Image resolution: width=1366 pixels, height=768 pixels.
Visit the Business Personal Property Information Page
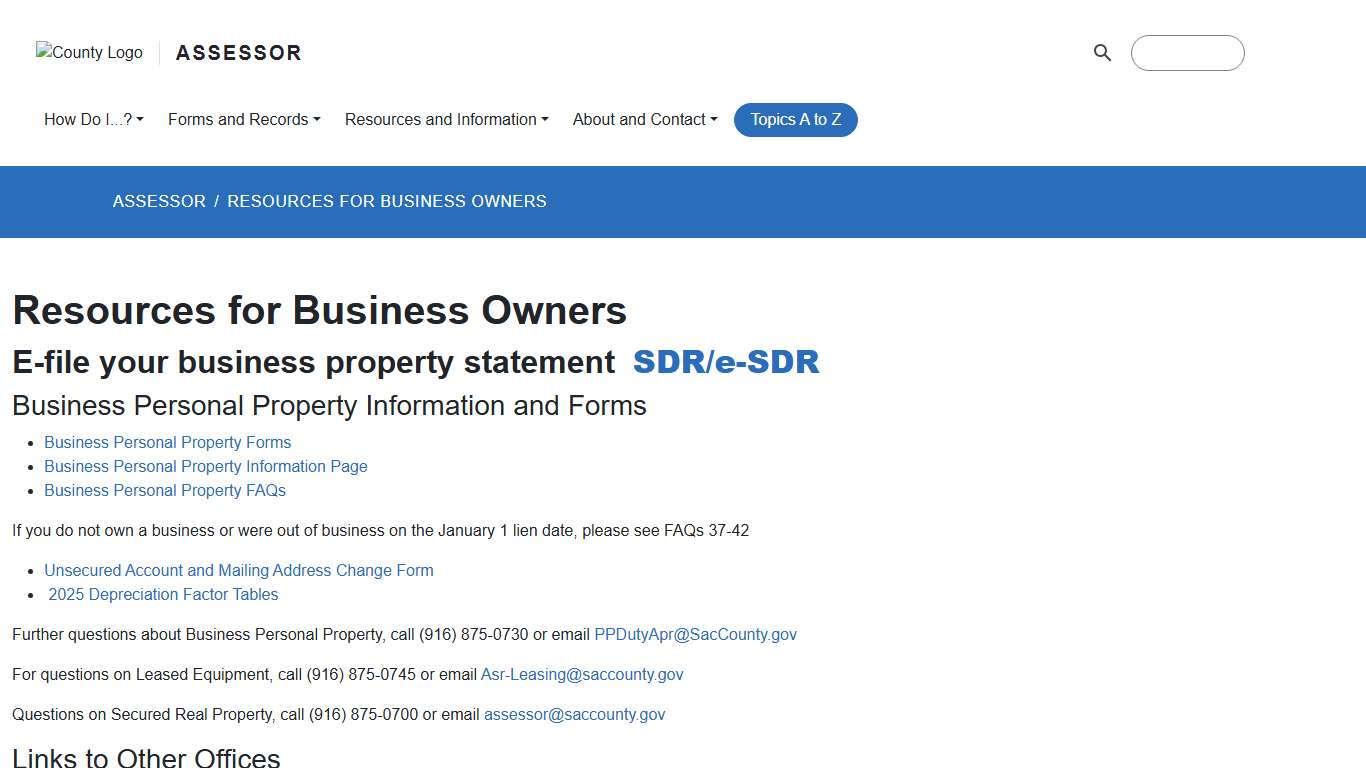tap(205, 466)
